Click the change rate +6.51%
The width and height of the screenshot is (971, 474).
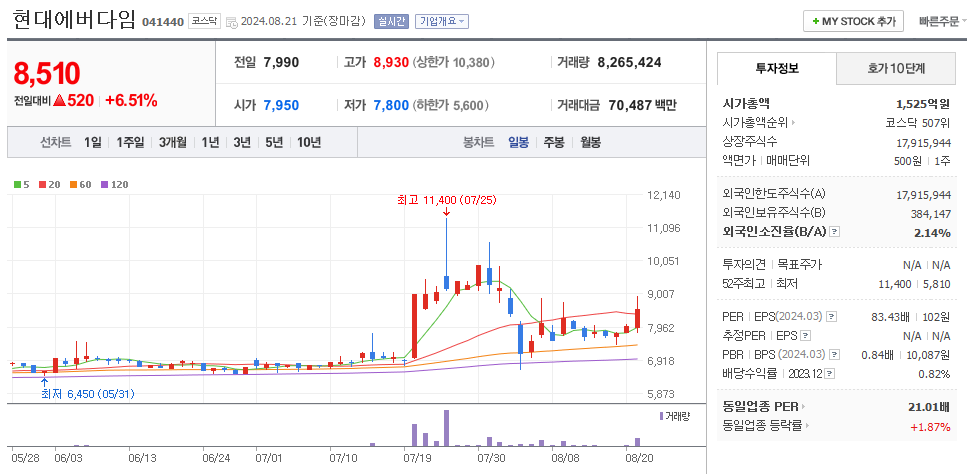131,100
